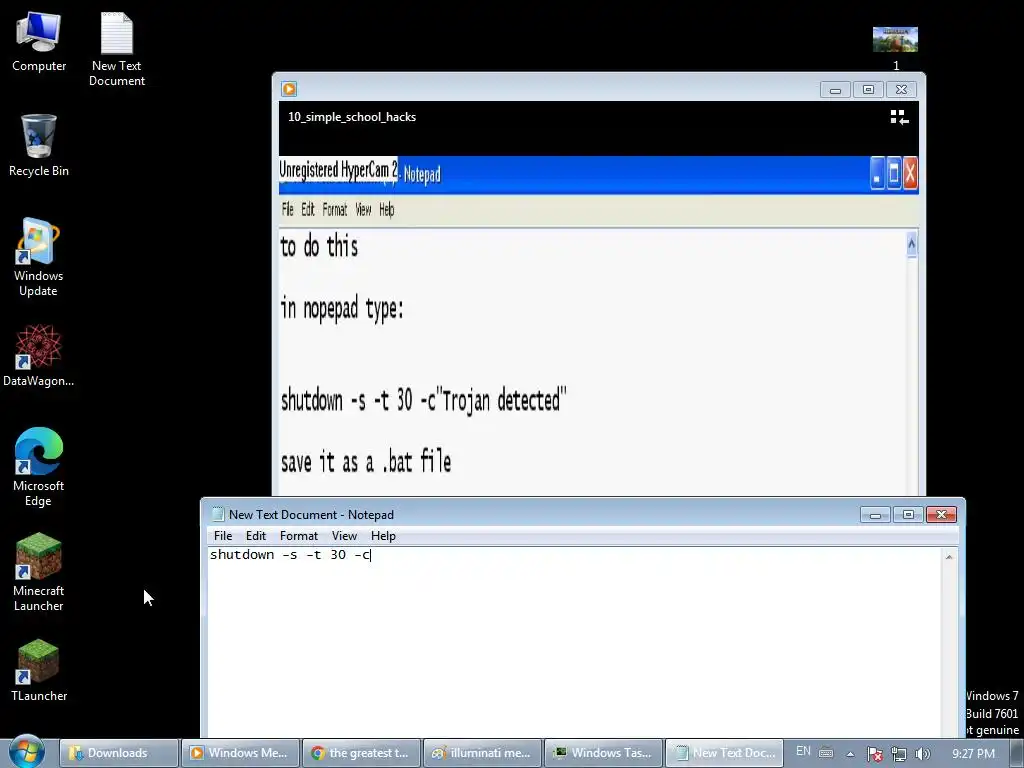Close the New Text Document Notepad window

pyautogui.click(x=941, y=515)
